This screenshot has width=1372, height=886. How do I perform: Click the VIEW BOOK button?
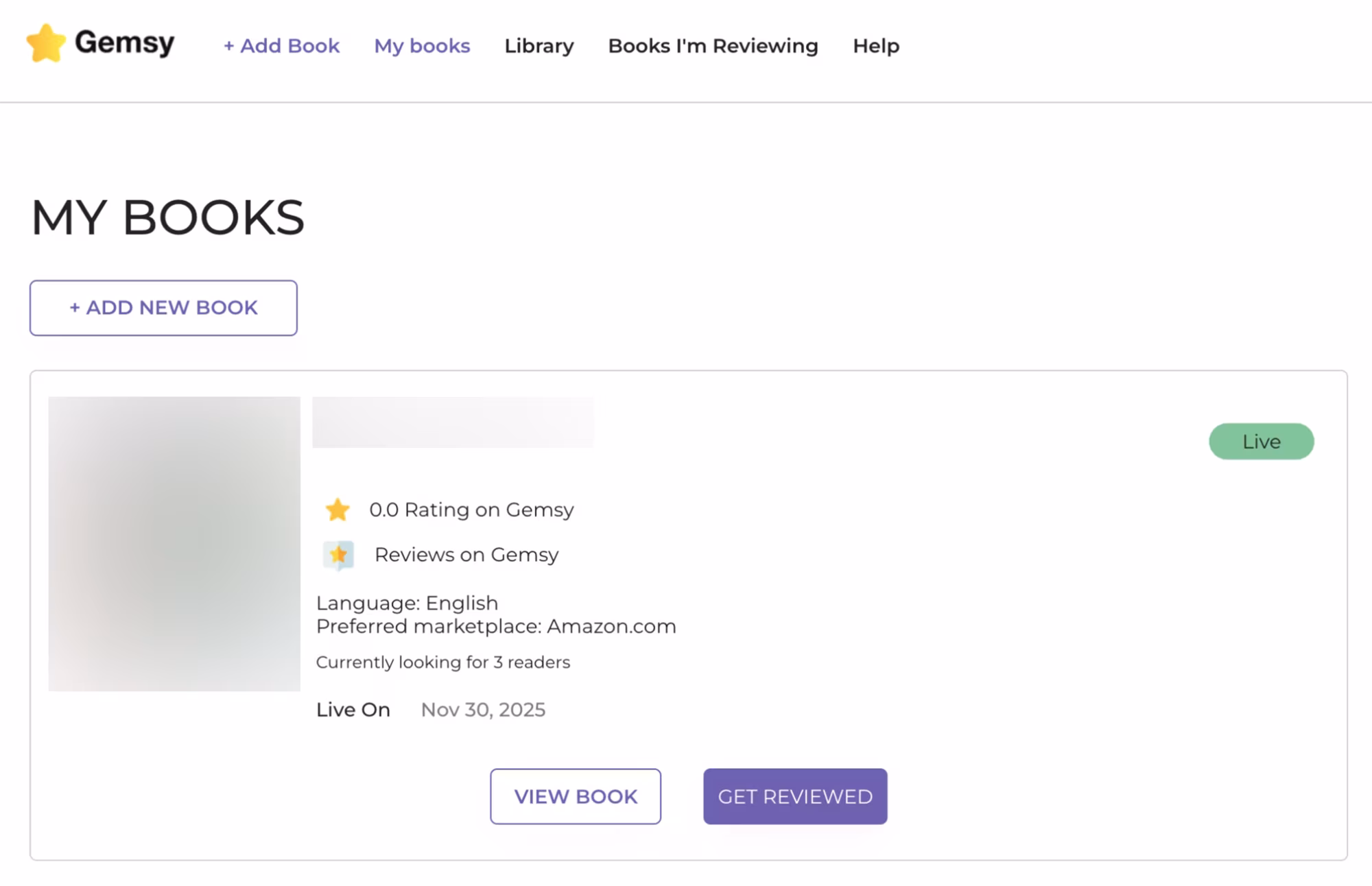pos(575,796)
